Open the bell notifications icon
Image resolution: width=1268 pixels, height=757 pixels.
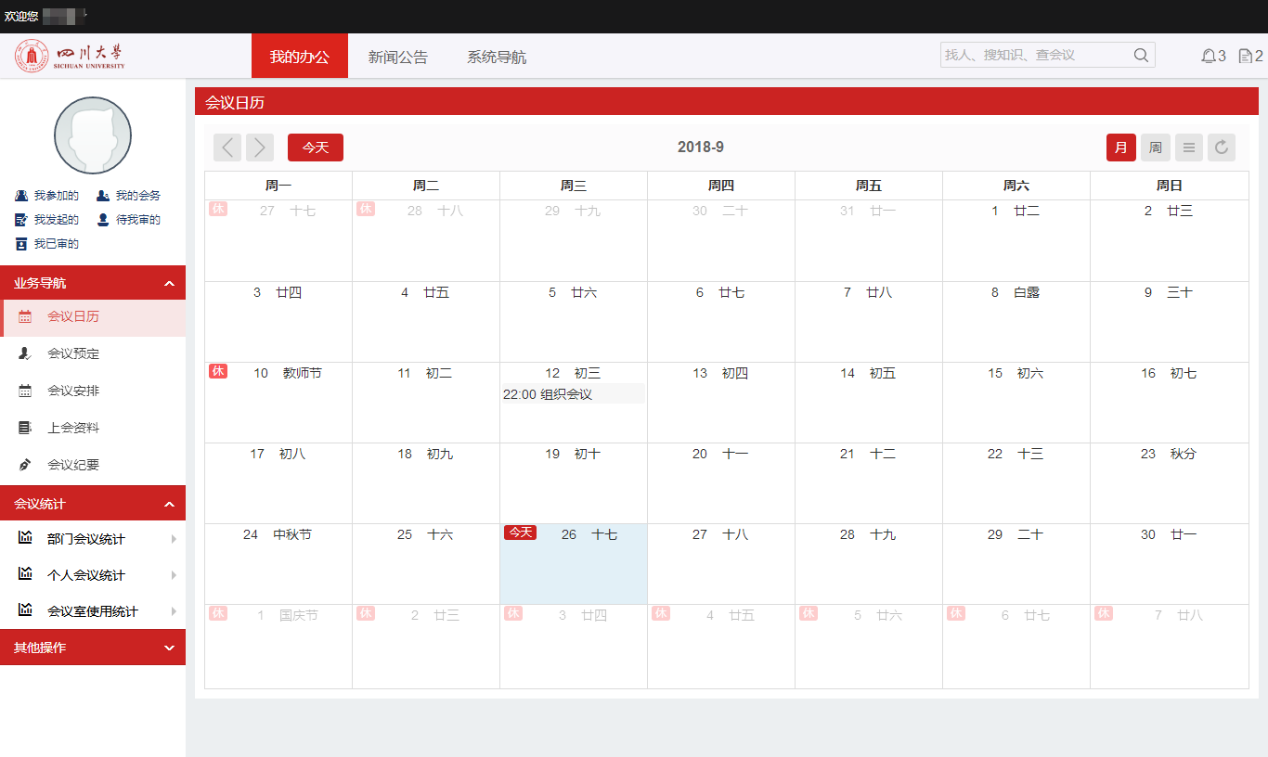[1208, 56]
